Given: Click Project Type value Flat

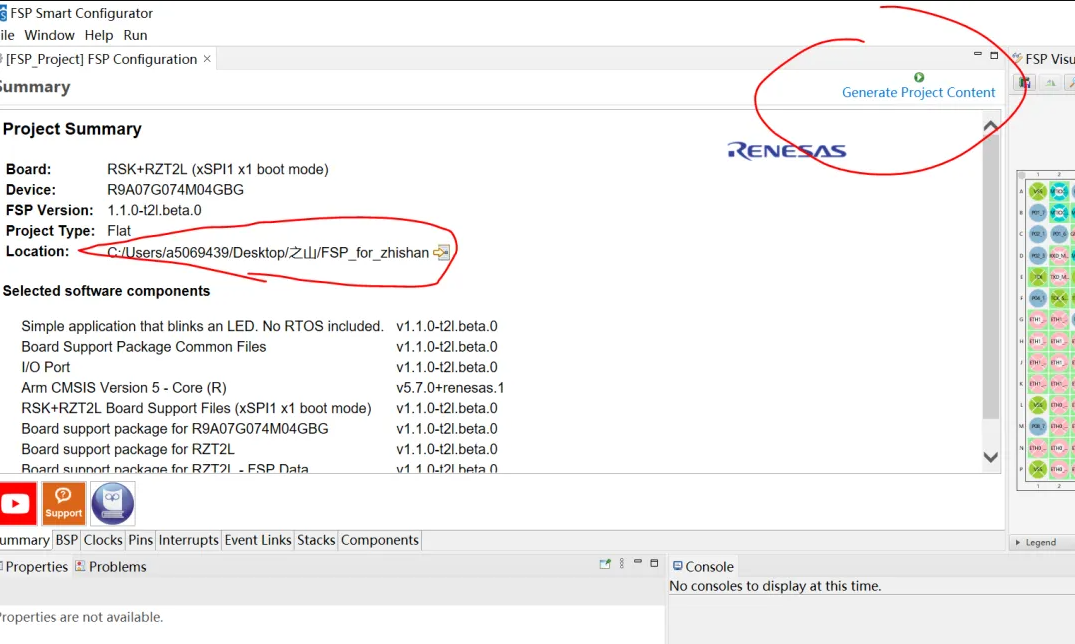Looking at the screenshot, I should (x=119, y=231).
